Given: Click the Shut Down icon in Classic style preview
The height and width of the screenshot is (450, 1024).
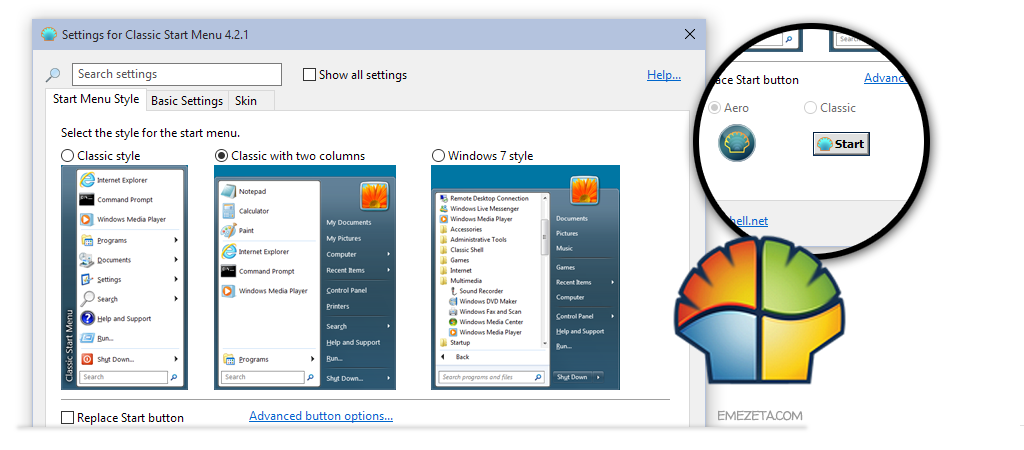Looking at the screenshot, I should point(87,359).
